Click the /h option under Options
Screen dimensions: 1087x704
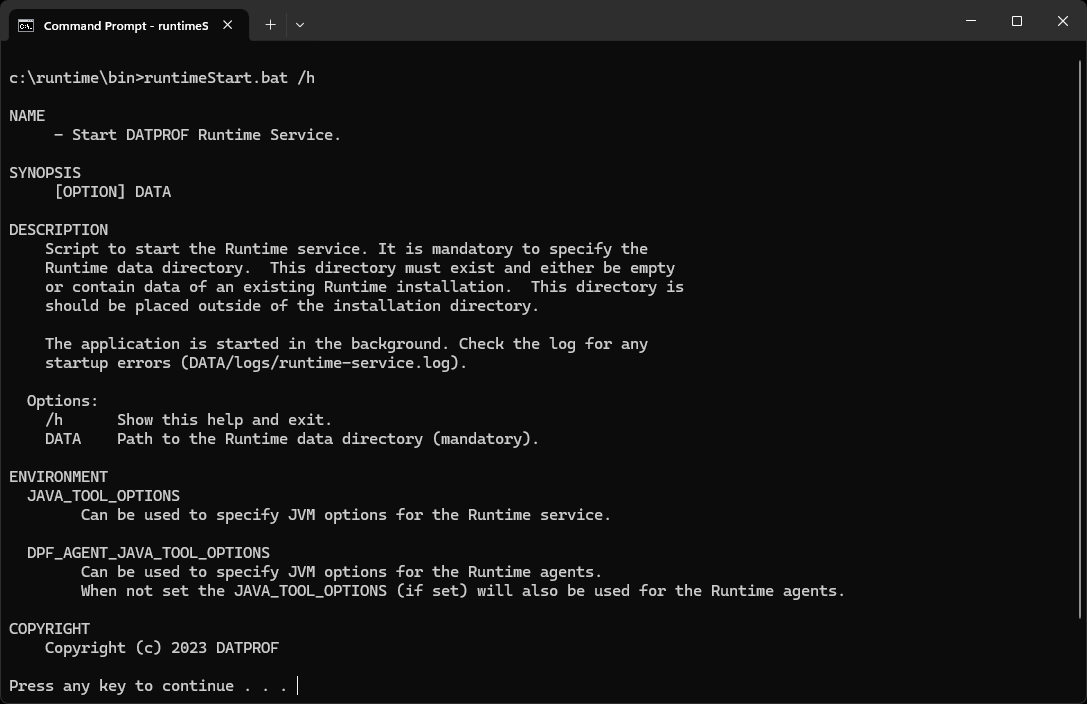coord(54,419)
